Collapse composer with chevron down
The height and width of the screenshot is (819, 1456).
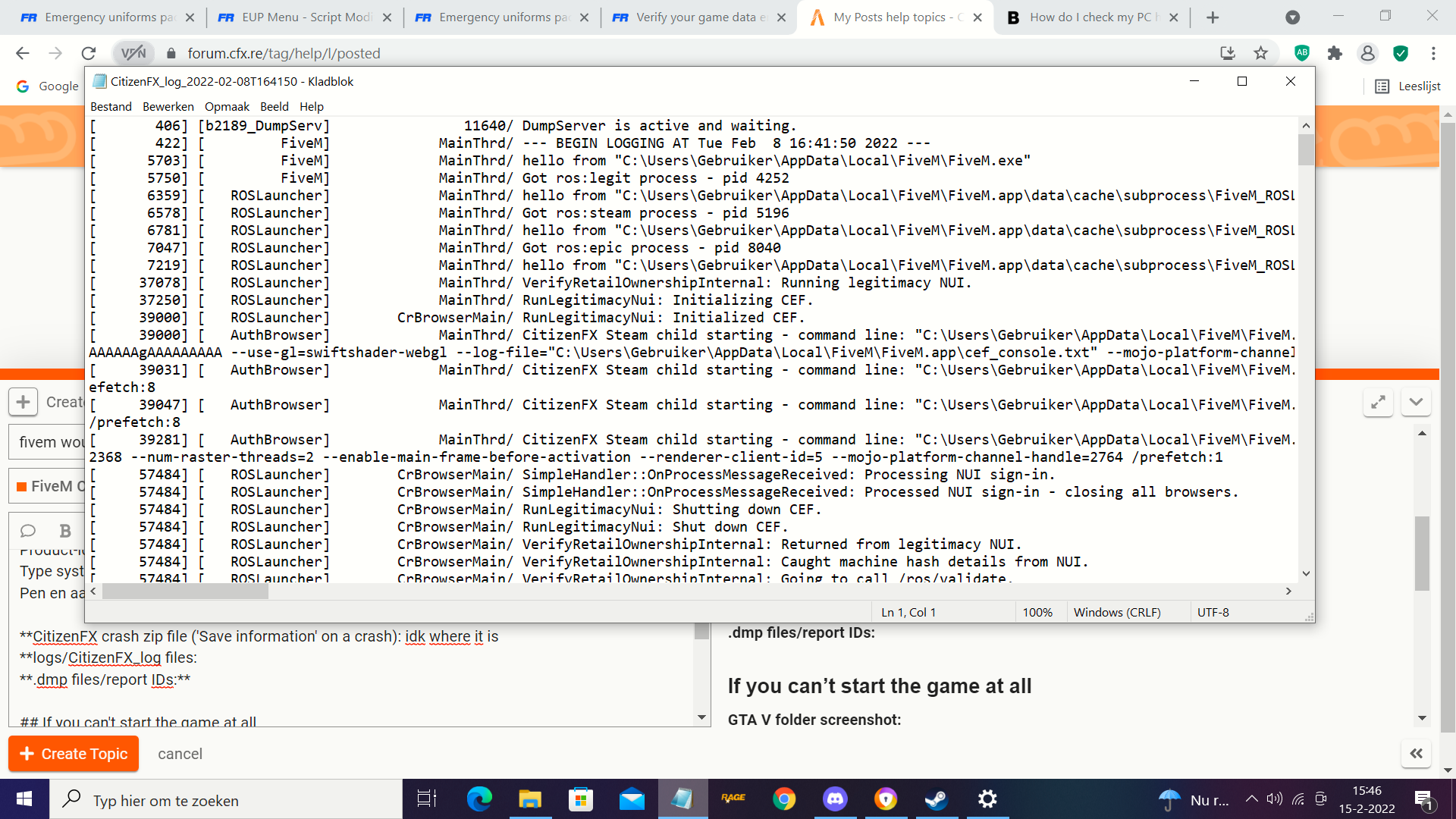pos(1416,402)
